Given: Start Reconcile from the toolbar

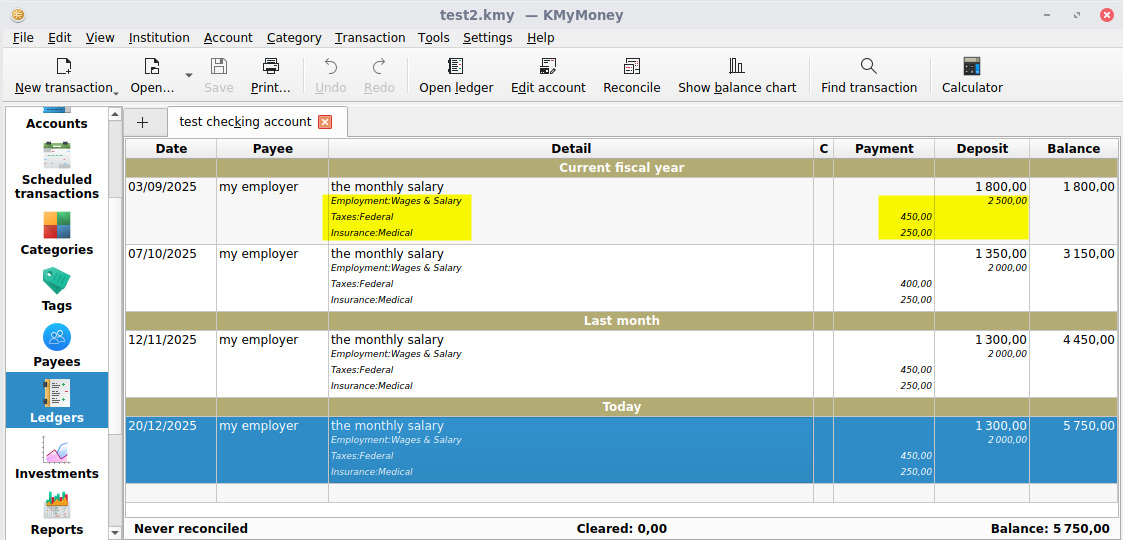Looking at the screenshot, I should point(631,67).
